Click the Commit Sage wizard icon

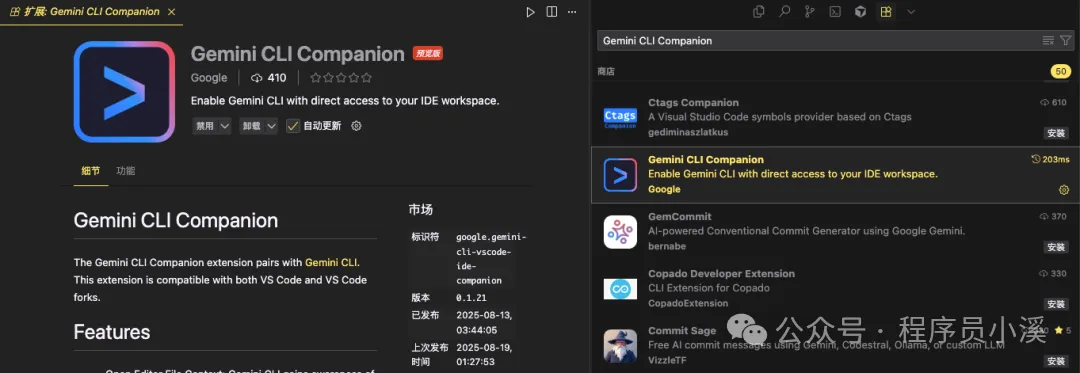621,346
